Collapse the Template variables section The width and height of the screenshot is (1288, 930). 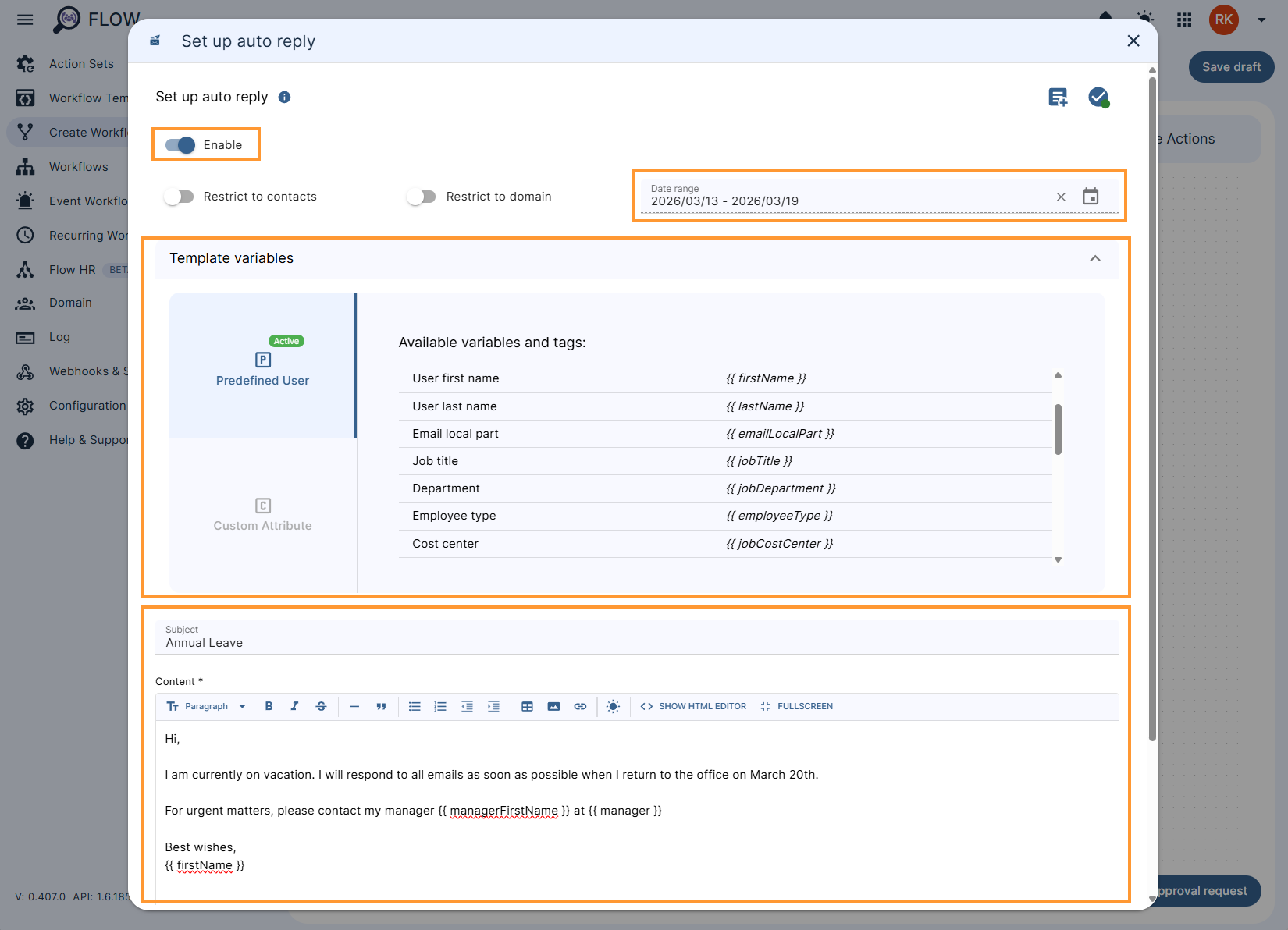[1096, 258]
